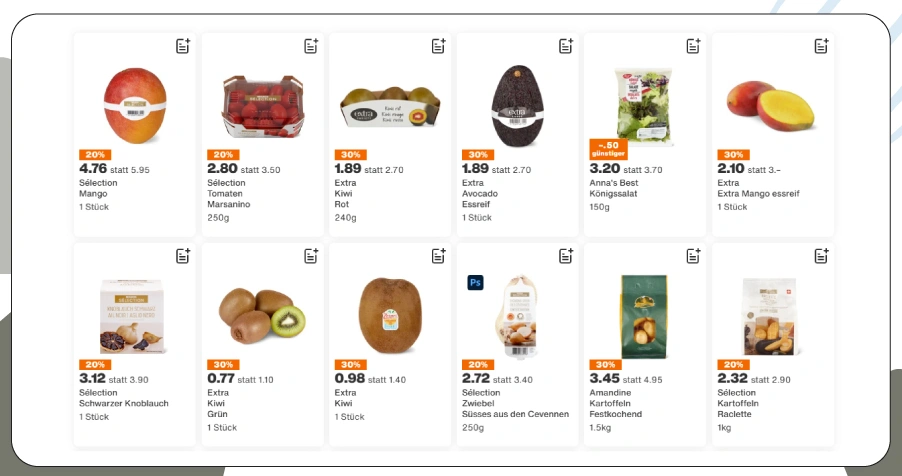Viewport: 902px width, 476px height.
Task: Open Amandine Kartoffeln Festkochend product link
Action: 616,403
